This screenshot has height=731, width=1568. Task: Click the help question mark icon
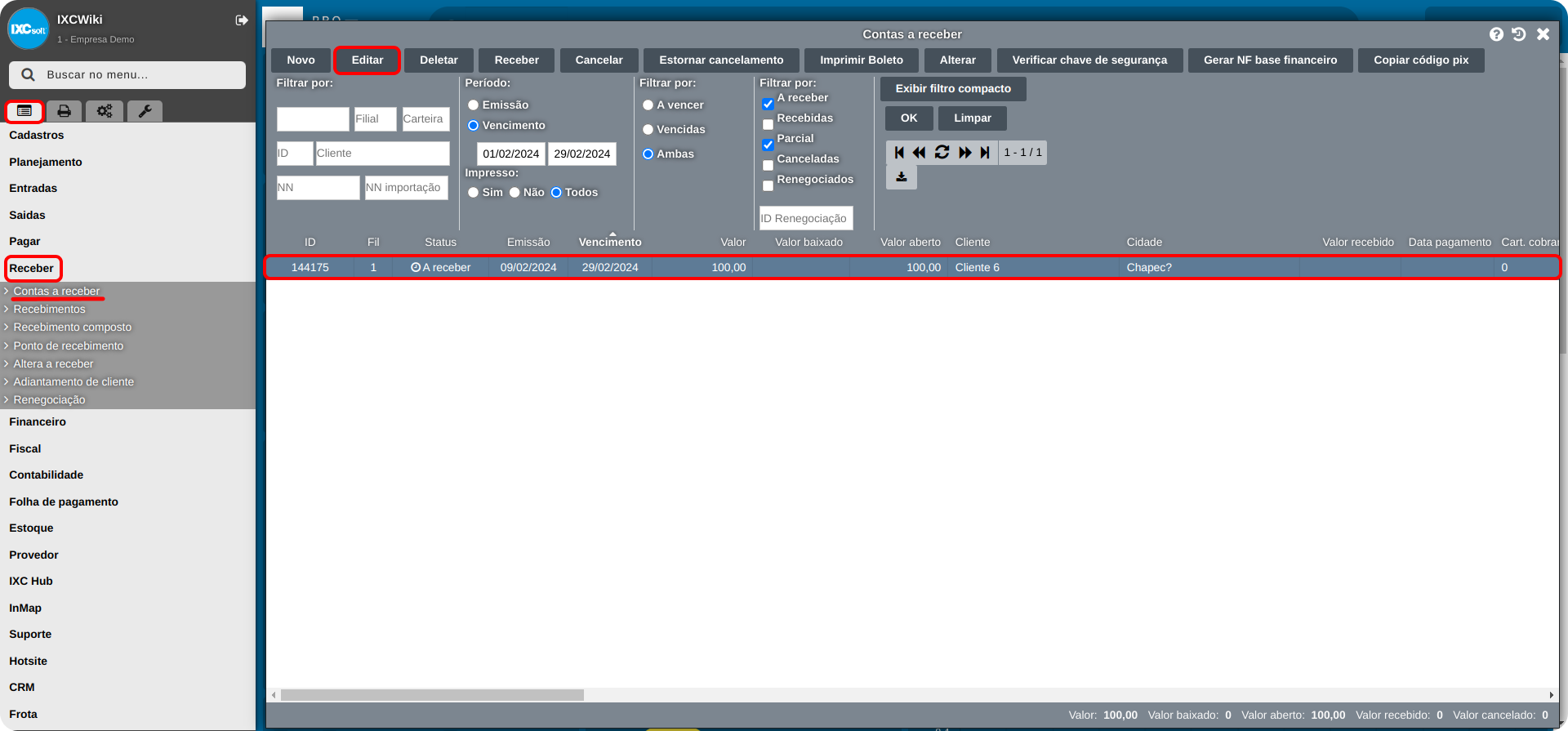(x=1496, y=34)
